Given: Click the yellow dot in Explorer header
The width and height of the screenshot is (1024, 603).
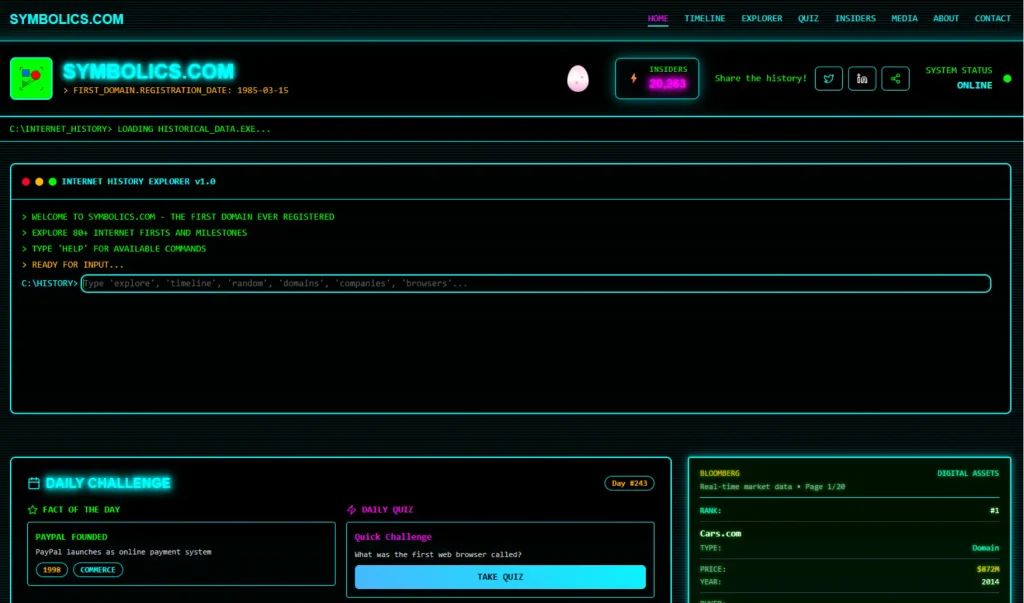Looking at the screenshot, I should click(x=39, y=182).
